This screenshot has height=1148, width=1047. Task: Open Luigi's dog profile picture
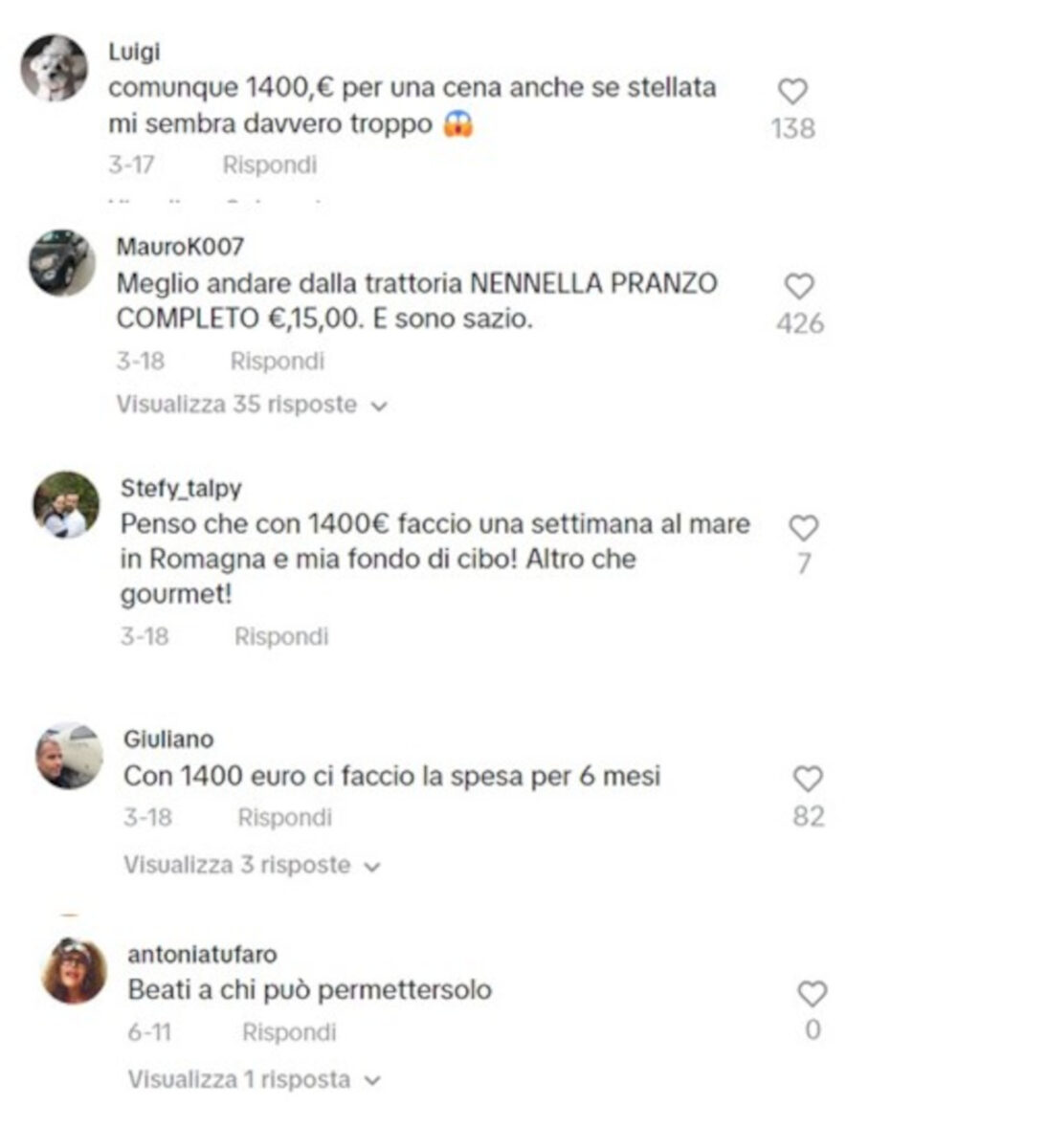coord(55,69)
